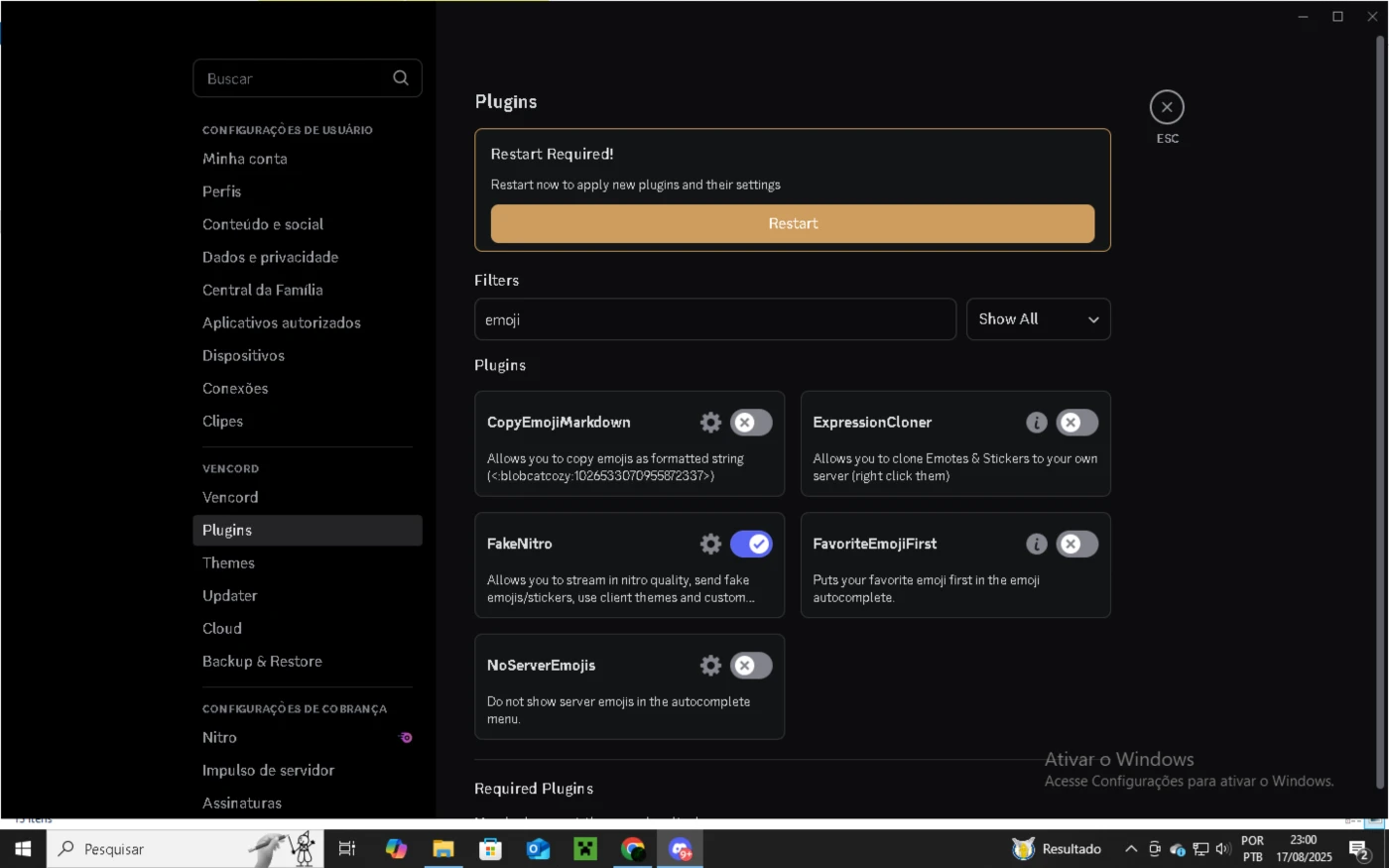Open Outlook from taskbar
The width and height of the screenshot is (1389, 868).
(539, 849)
